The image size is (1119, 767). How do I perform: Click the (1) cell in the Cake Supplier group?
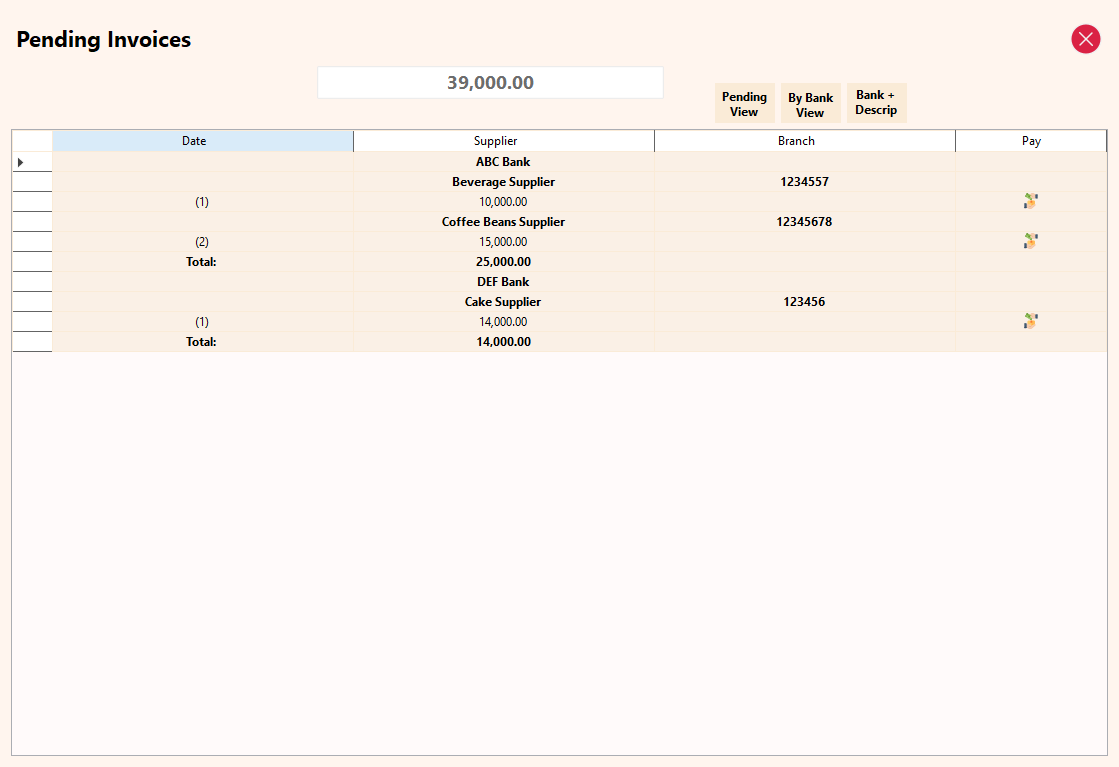point(202,322)
